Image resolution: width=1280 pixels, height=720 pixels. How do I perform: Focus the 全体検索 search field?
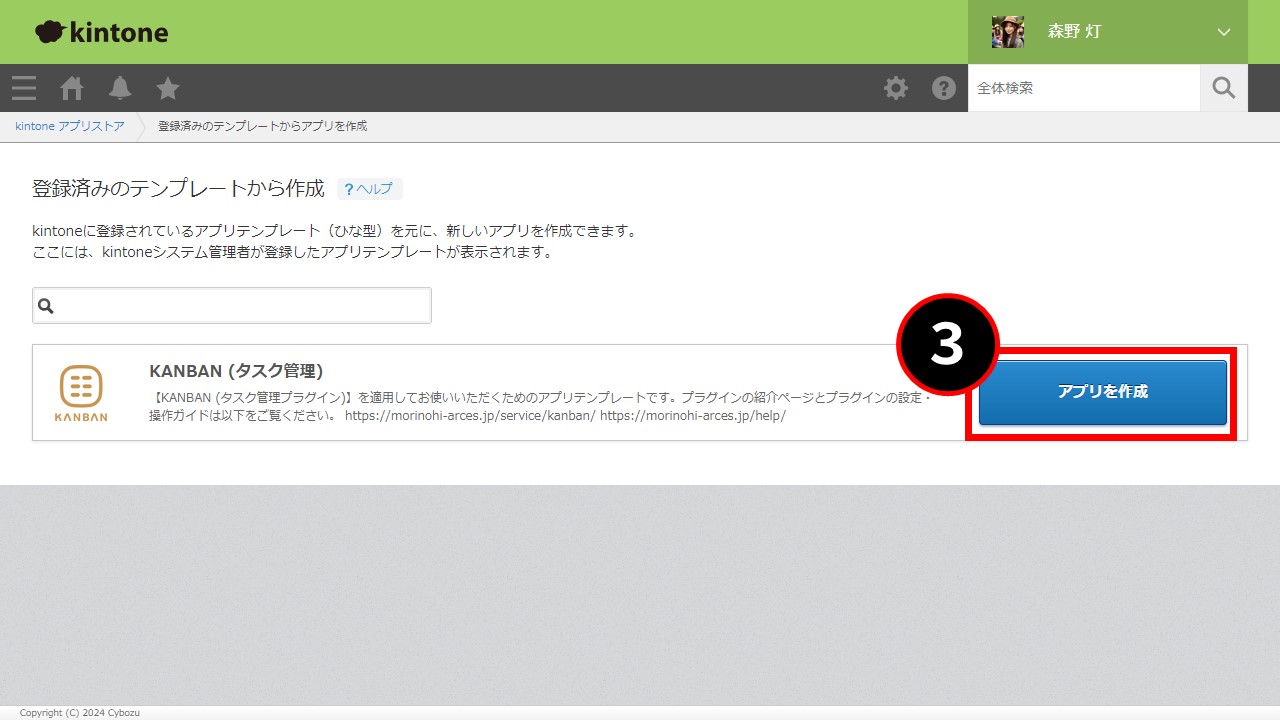click(x=1084, y=88)
